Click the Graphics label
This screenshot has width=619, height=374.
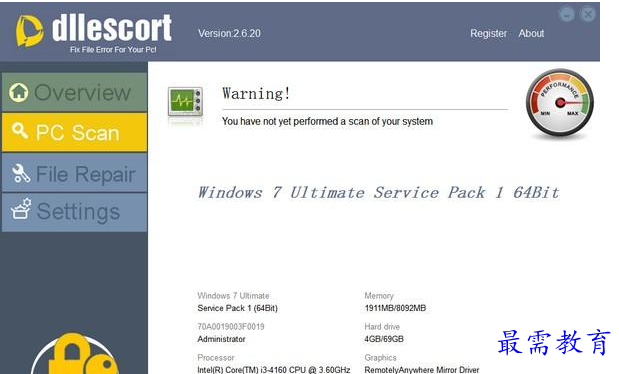pyautogui.click(x=380, y=357)
